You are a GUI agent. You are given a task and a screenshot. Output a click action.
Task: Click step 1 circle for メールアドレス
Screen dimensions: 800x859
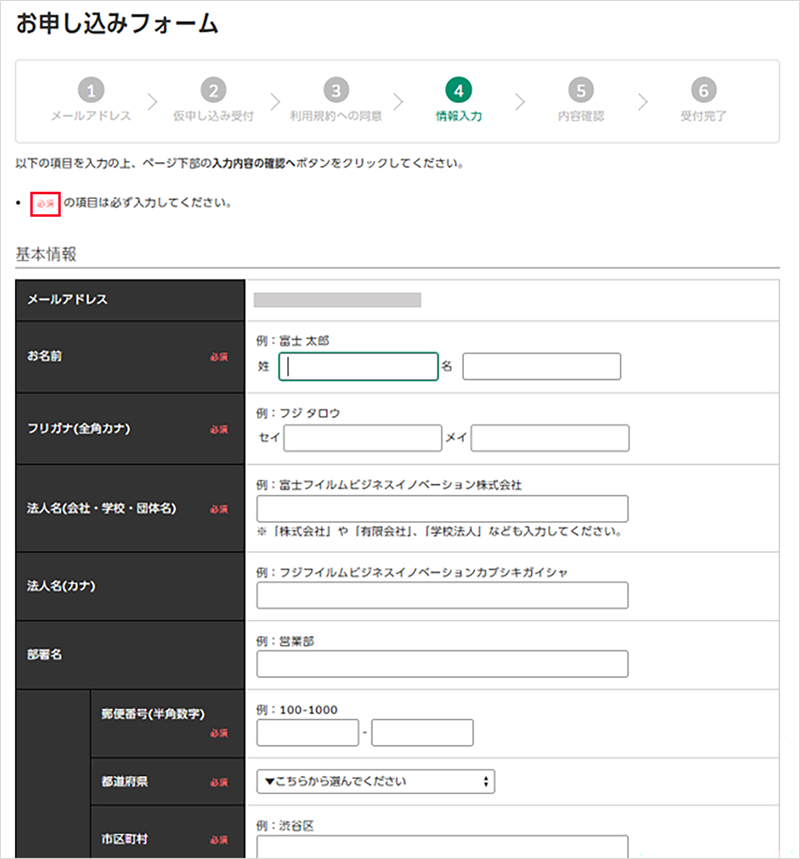91,90
